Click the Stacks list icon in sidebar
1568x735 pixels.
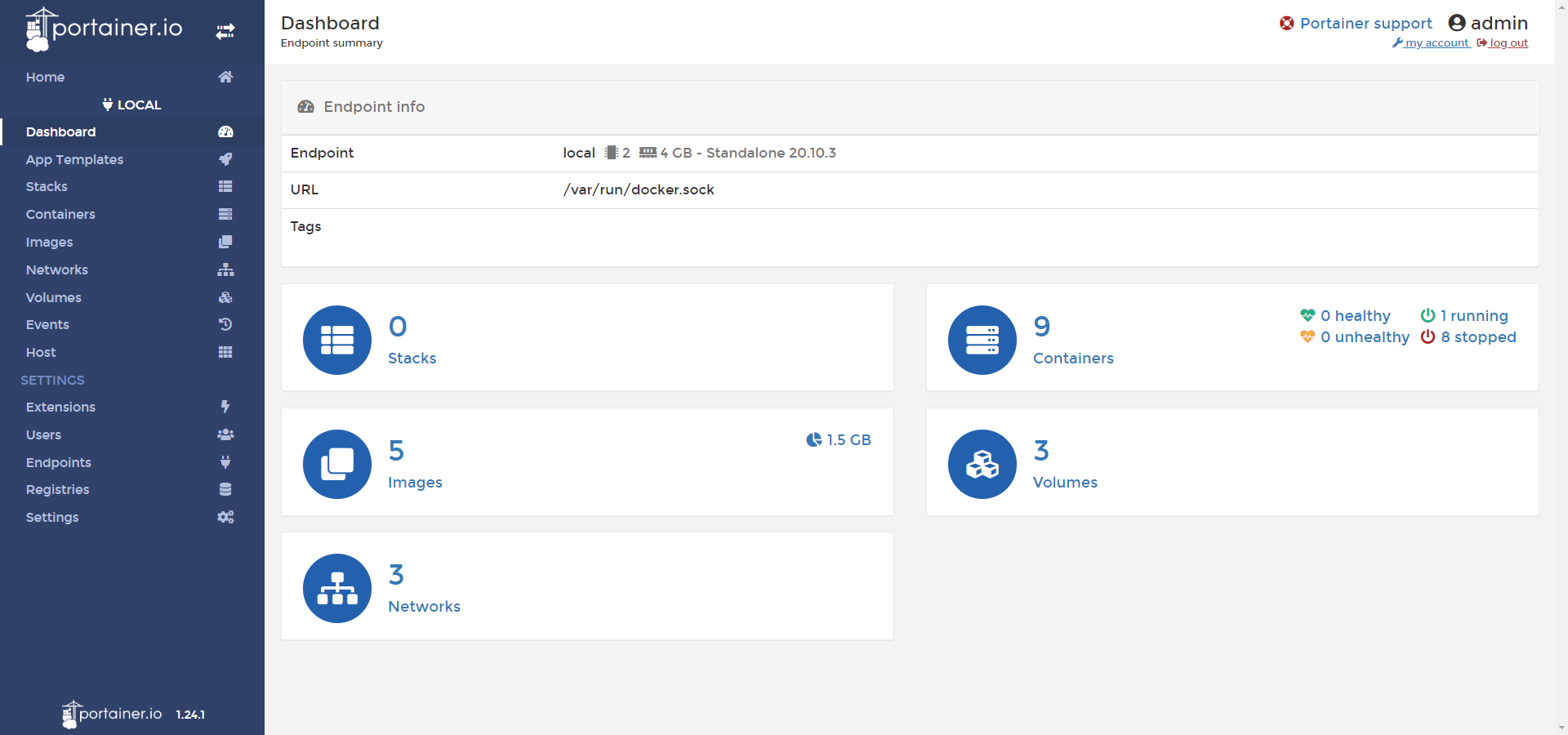point(225,187)
